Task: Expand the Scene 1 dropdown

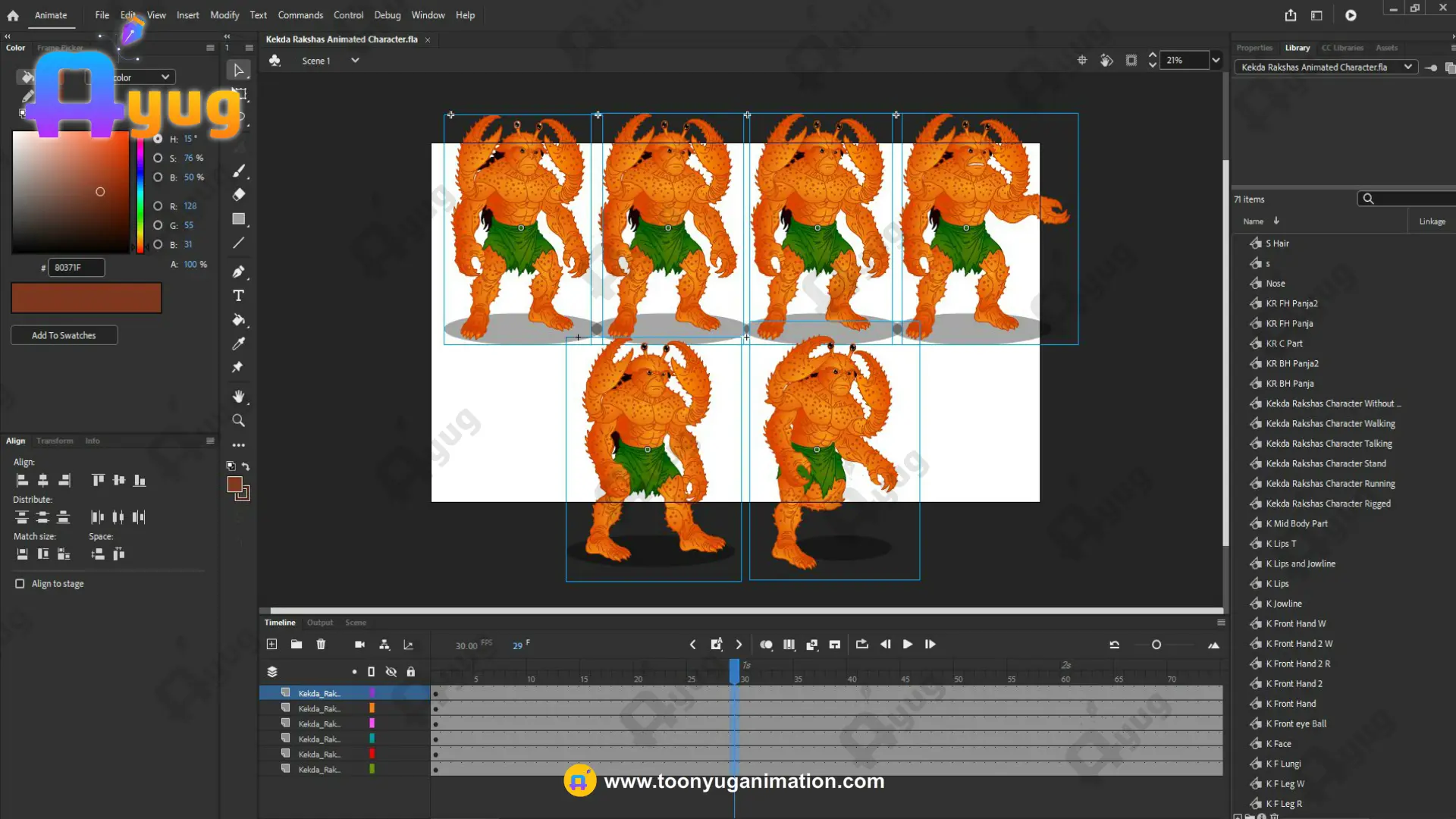Action: click(355, 61)
